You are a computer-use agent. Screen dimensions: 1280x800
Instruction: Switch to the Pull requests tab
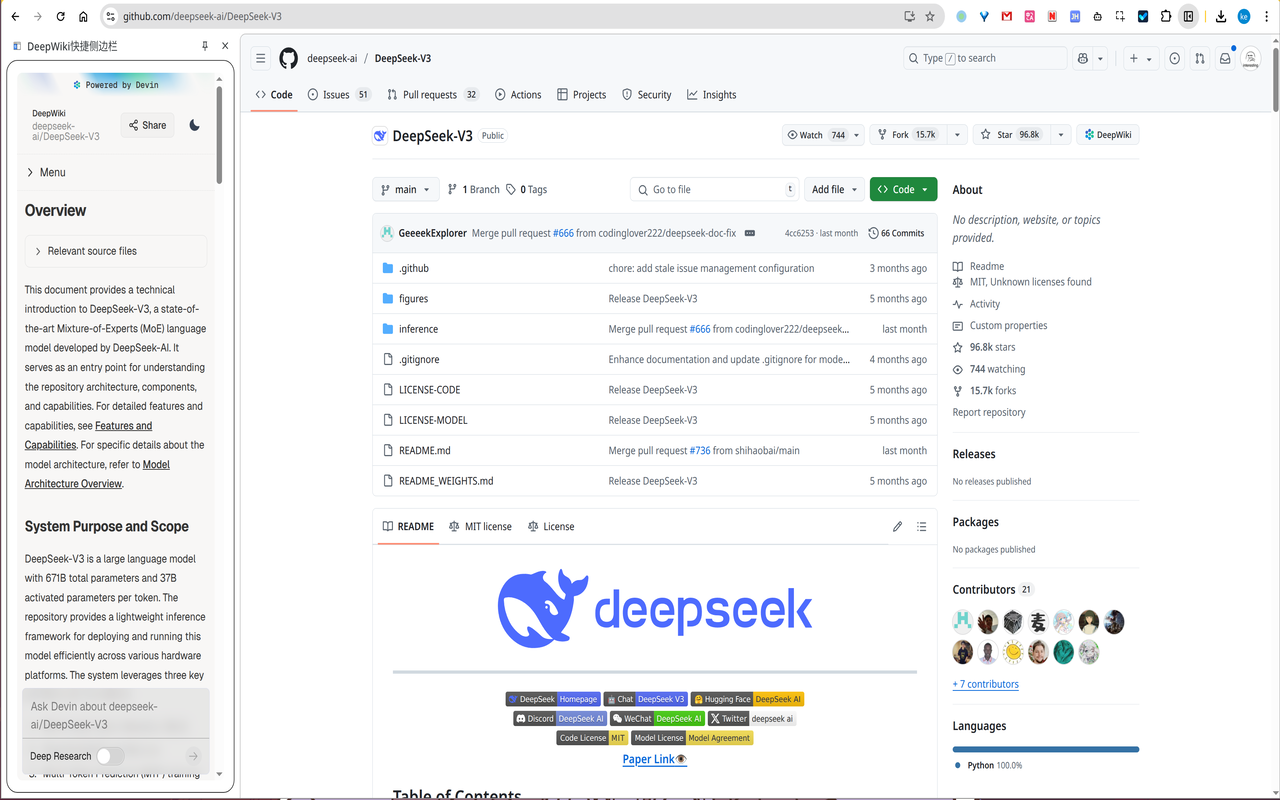[x=432, y=94]
